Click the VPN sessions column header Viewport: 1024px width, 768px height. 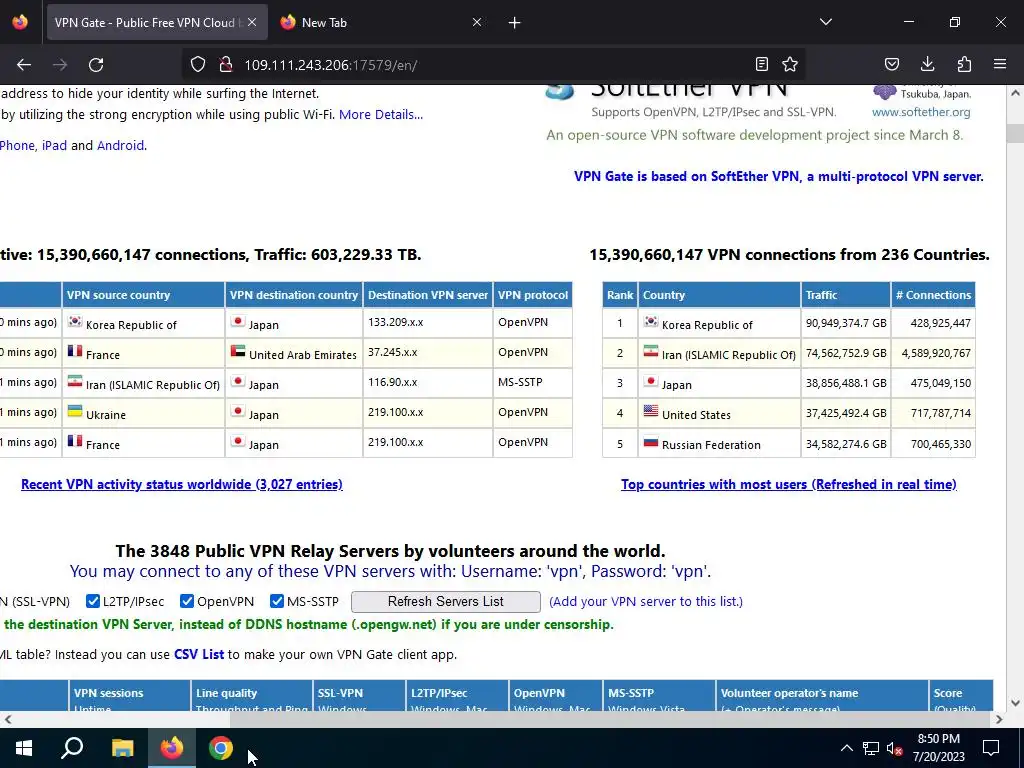(x=129, y=695)
